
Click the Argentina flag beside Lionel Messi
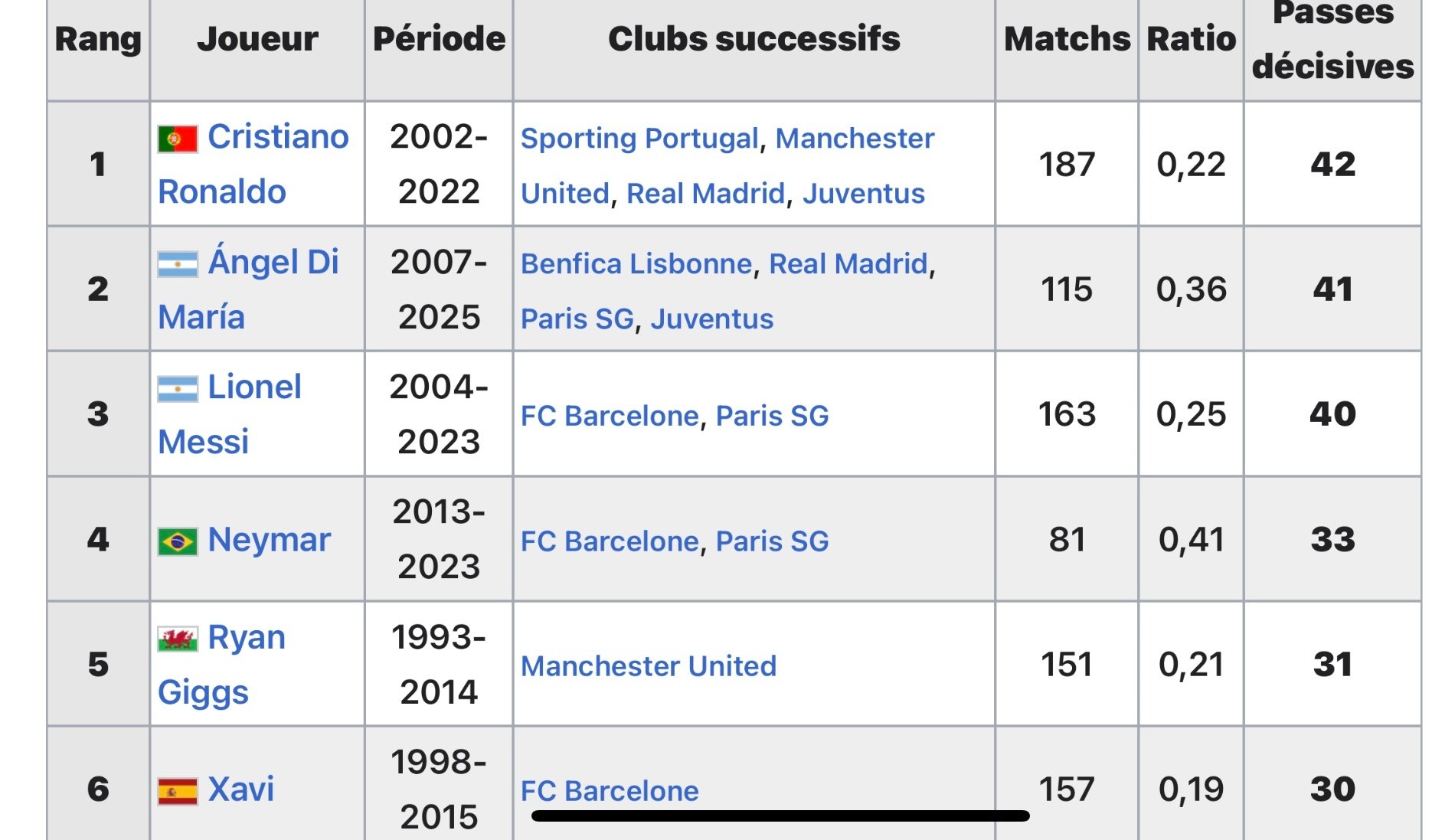coord(178,389)
